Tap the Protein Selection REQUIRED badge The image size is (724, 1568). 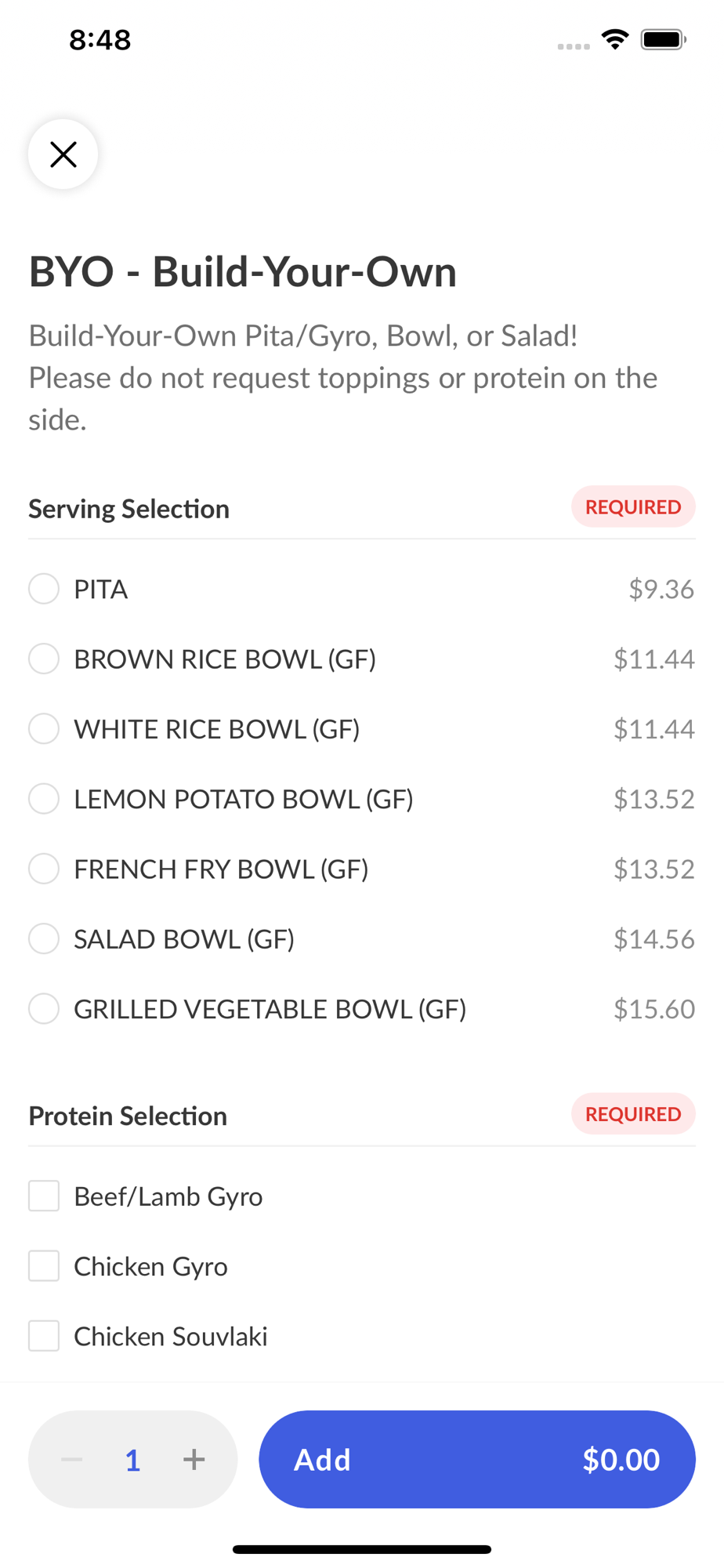(633, 1114)
